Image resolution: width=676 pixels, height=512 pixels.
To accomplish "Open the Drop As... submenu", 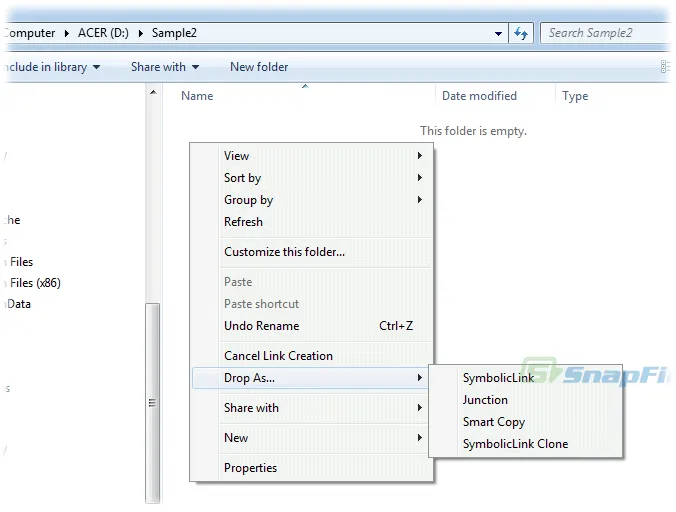I will 311,378.
